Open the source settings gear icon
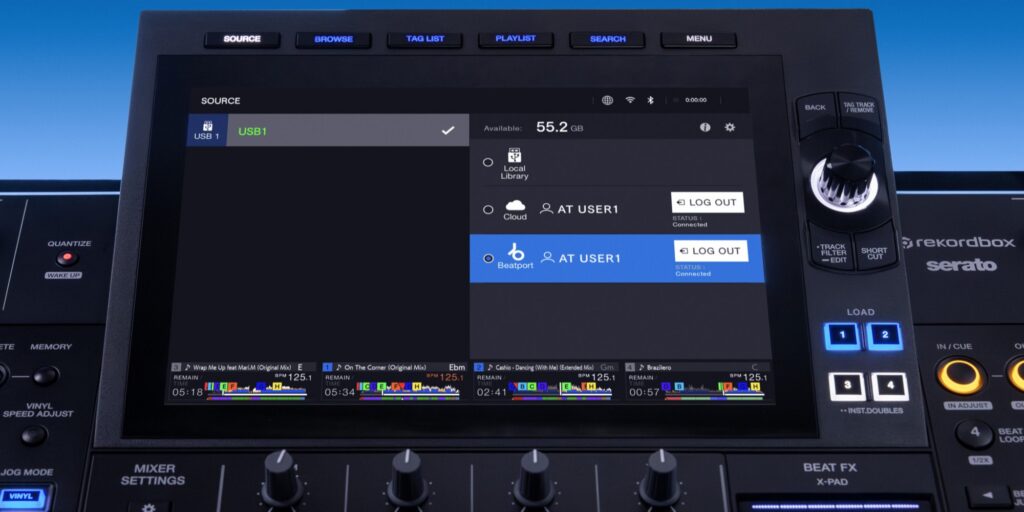The image size is (1024, 512). 729,127
